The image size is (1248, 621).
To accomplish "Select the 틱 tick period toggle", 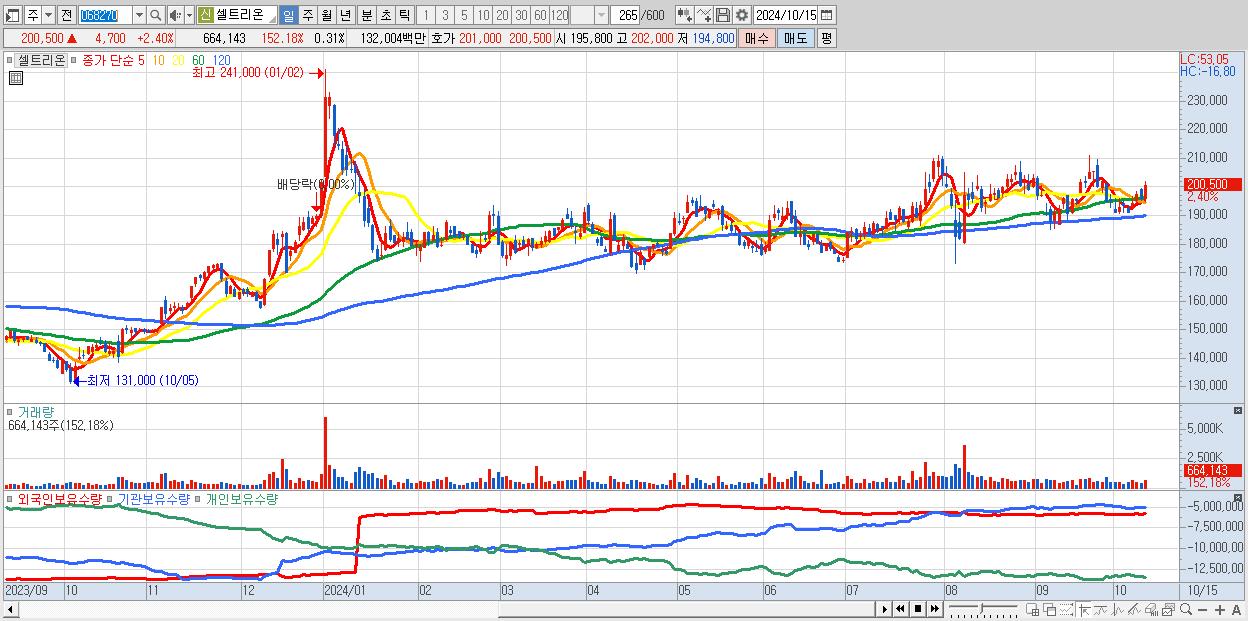I will [x=404, y=15].
